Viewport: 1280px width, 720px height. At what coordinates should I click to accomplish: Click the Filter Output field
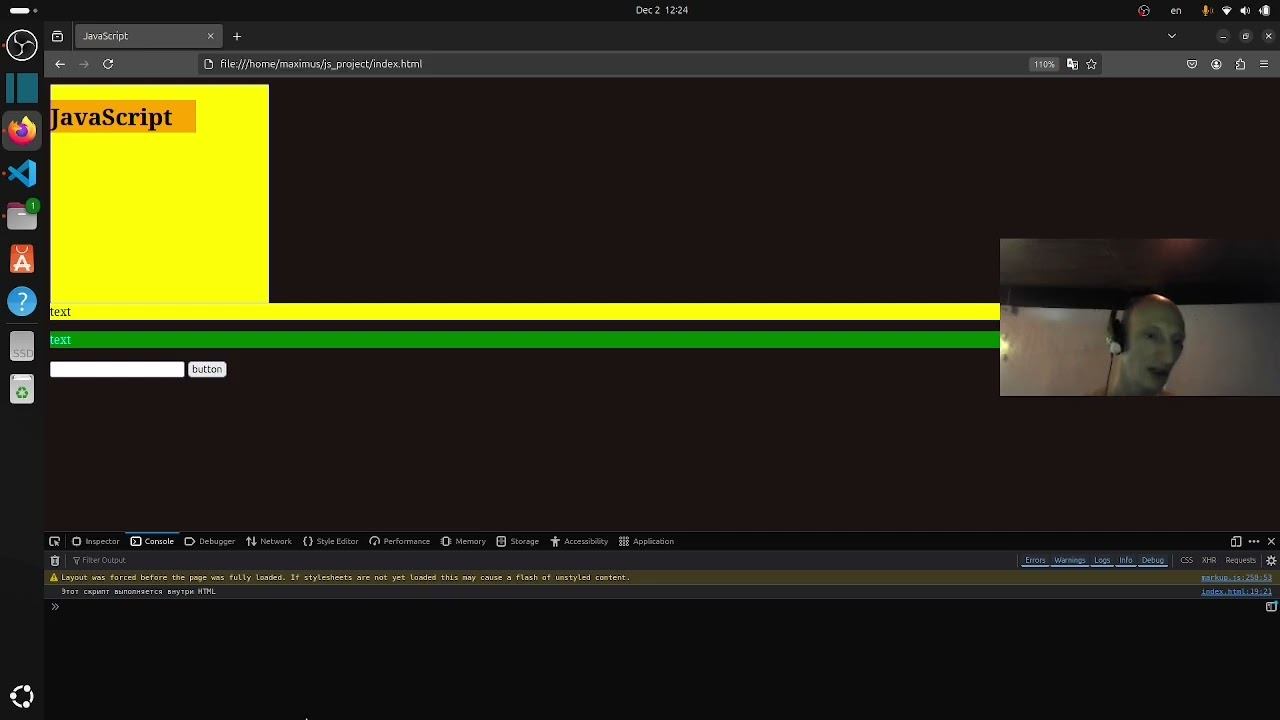coord(540,560)
